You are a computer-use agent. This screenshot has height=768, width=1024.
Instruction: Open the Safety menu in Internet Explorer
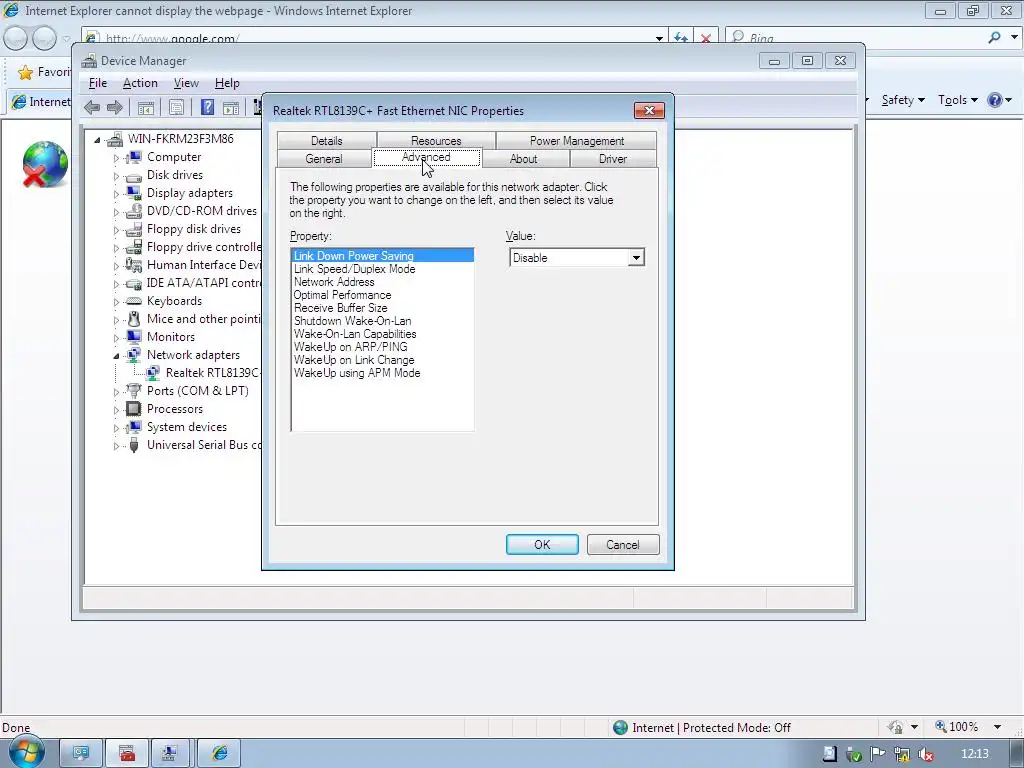pos(903,100)
